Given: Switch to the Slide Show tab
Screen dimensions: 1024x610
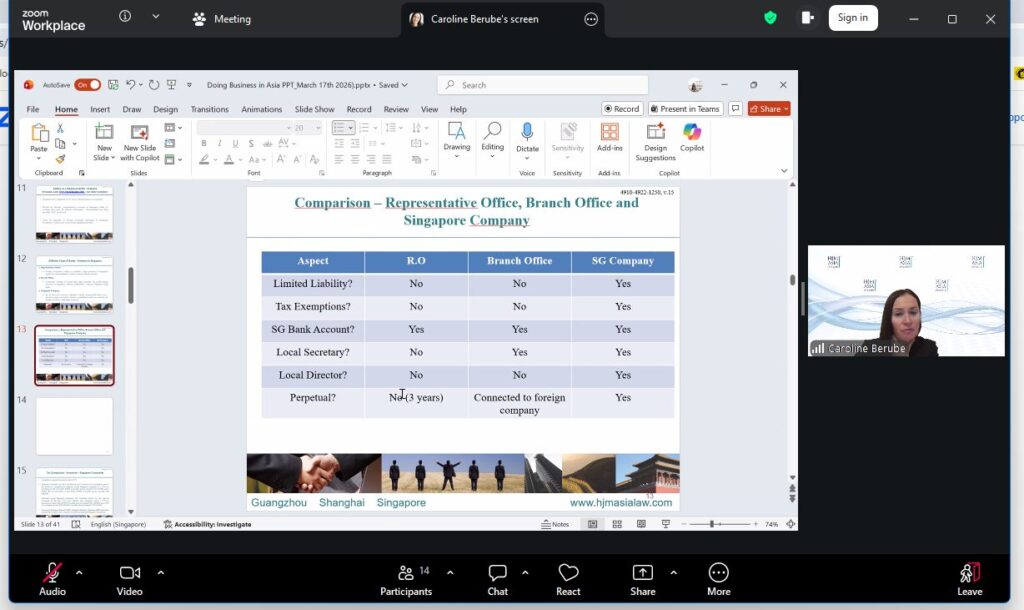Looking at the screenshot, I should click(314, 109).
